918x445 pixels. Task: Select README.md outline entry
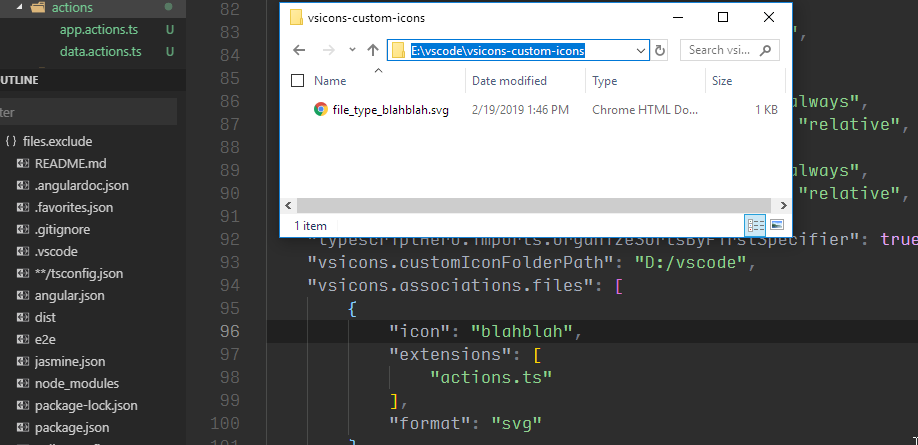pyautogui.click(x=71, y=164)
